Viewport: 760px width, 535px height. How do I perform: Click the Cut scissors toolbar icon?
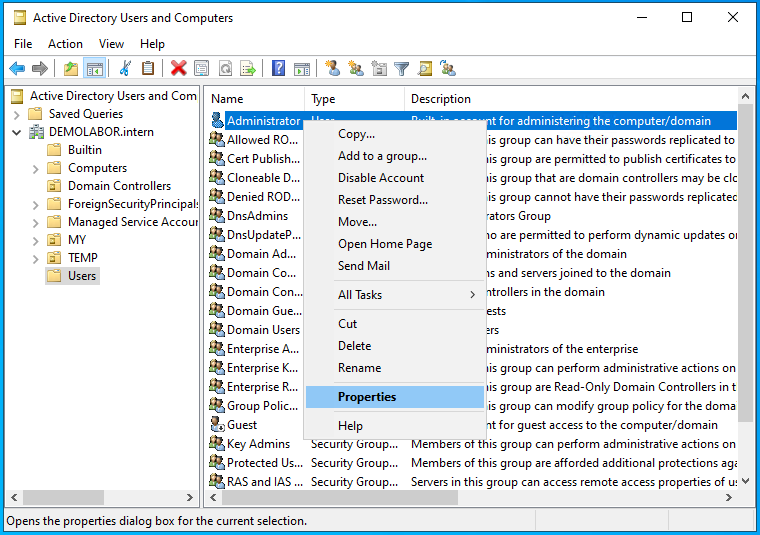click(x=125, y=68)
